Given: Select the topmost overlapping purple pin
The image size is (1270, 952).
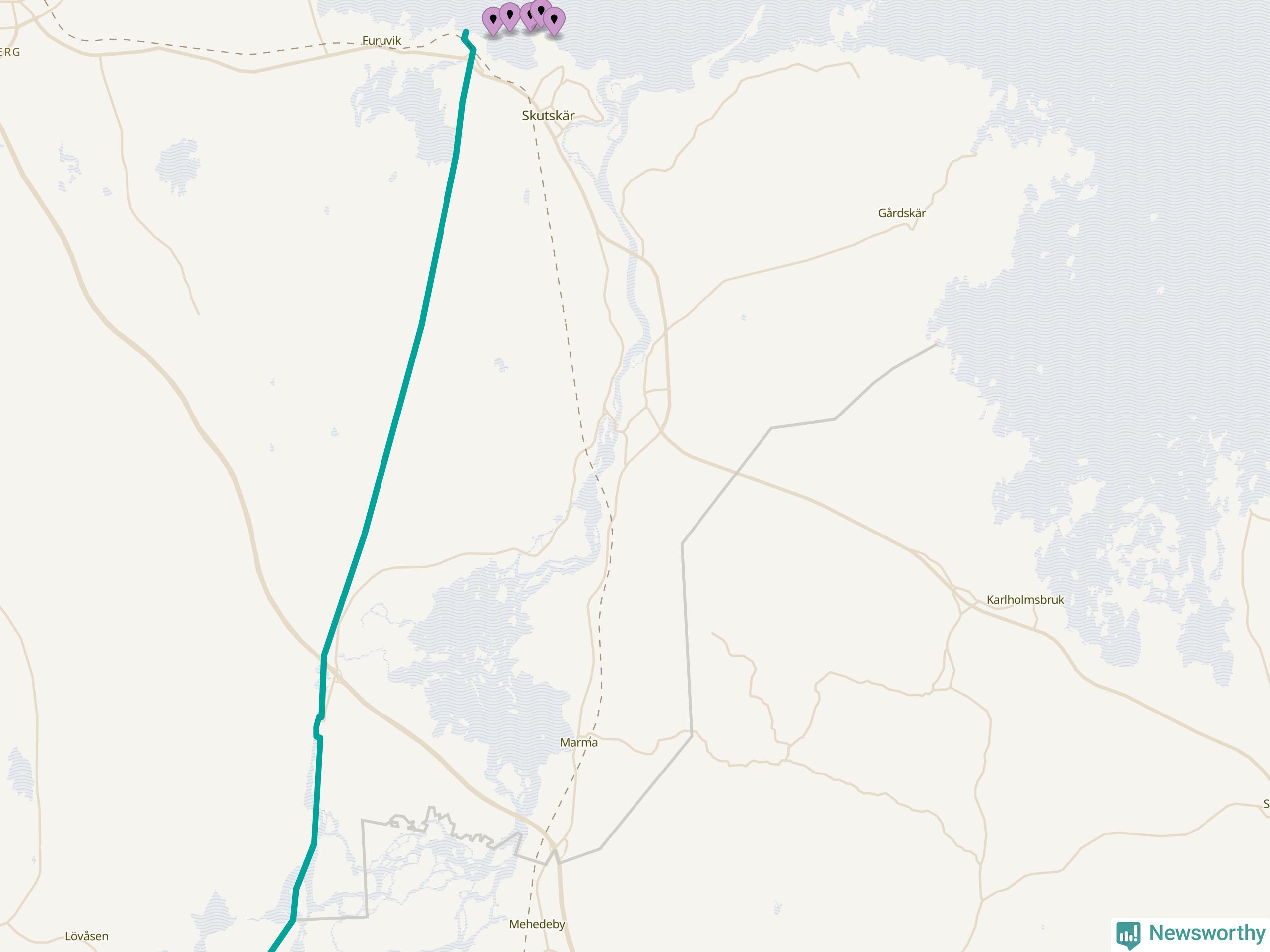Looking at the screenshot, I should (x=541, y=14).
